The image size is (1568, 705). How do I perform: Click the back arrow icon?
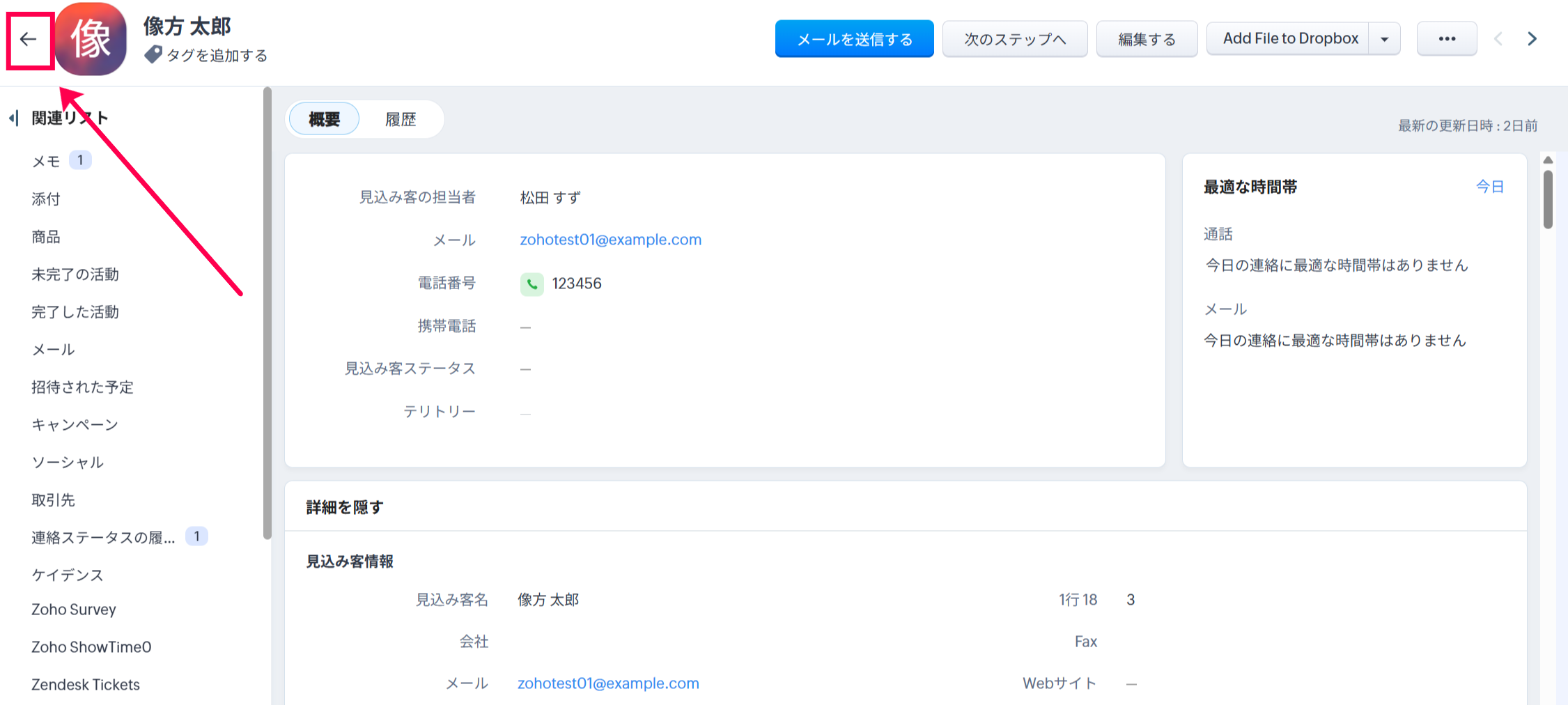click(x=29, y=40)
